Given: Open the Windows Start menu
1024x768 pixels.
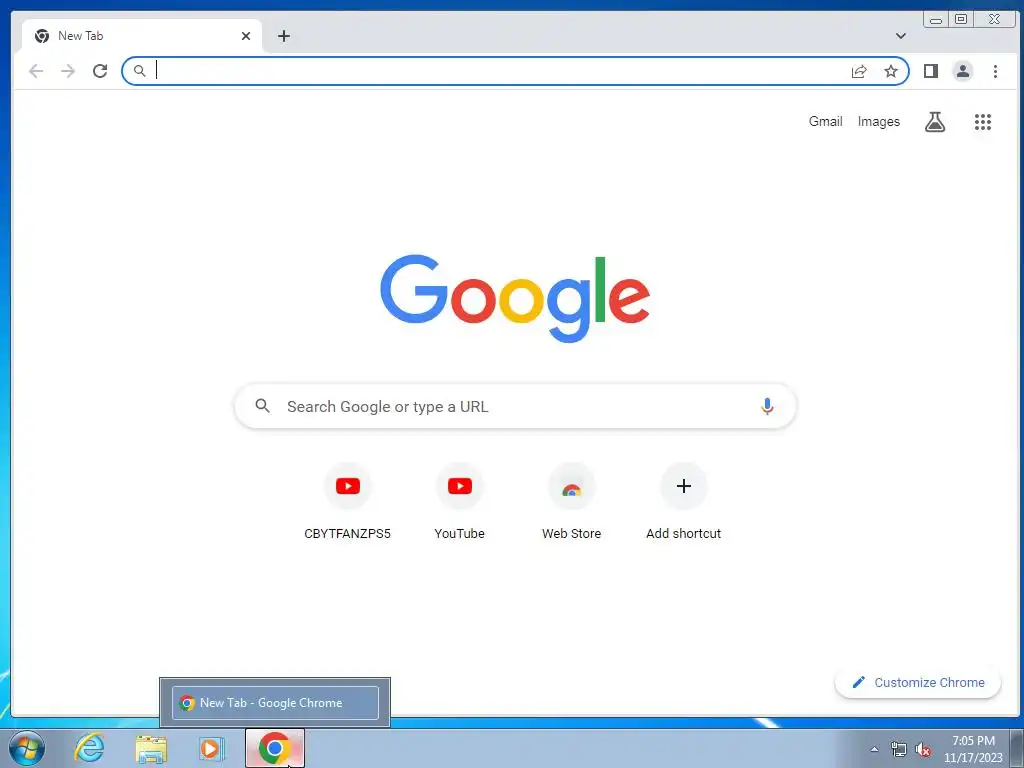Looking at the screenshot, I should (27, 748).
